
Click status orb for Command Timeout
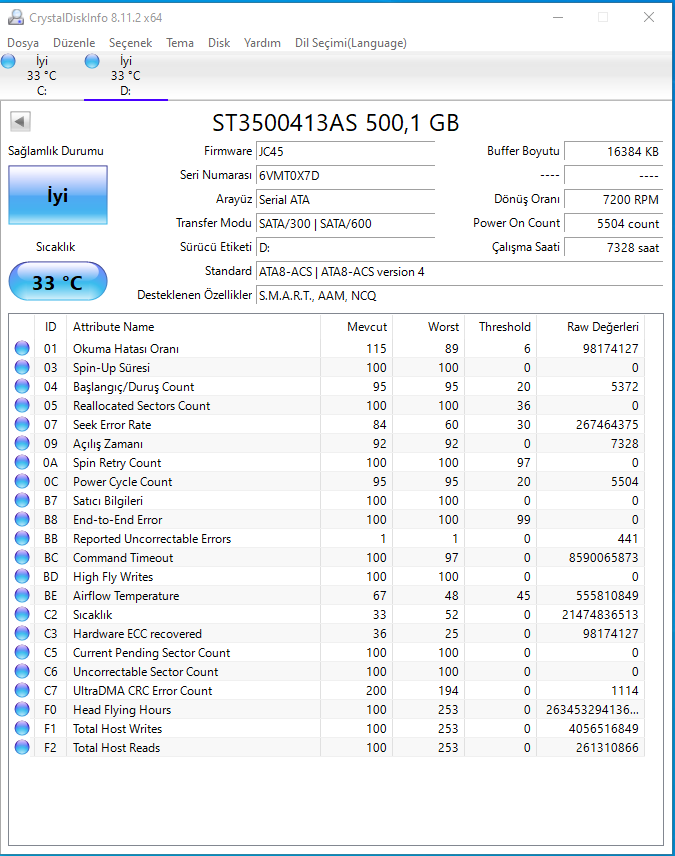click(x=22, y=557)
